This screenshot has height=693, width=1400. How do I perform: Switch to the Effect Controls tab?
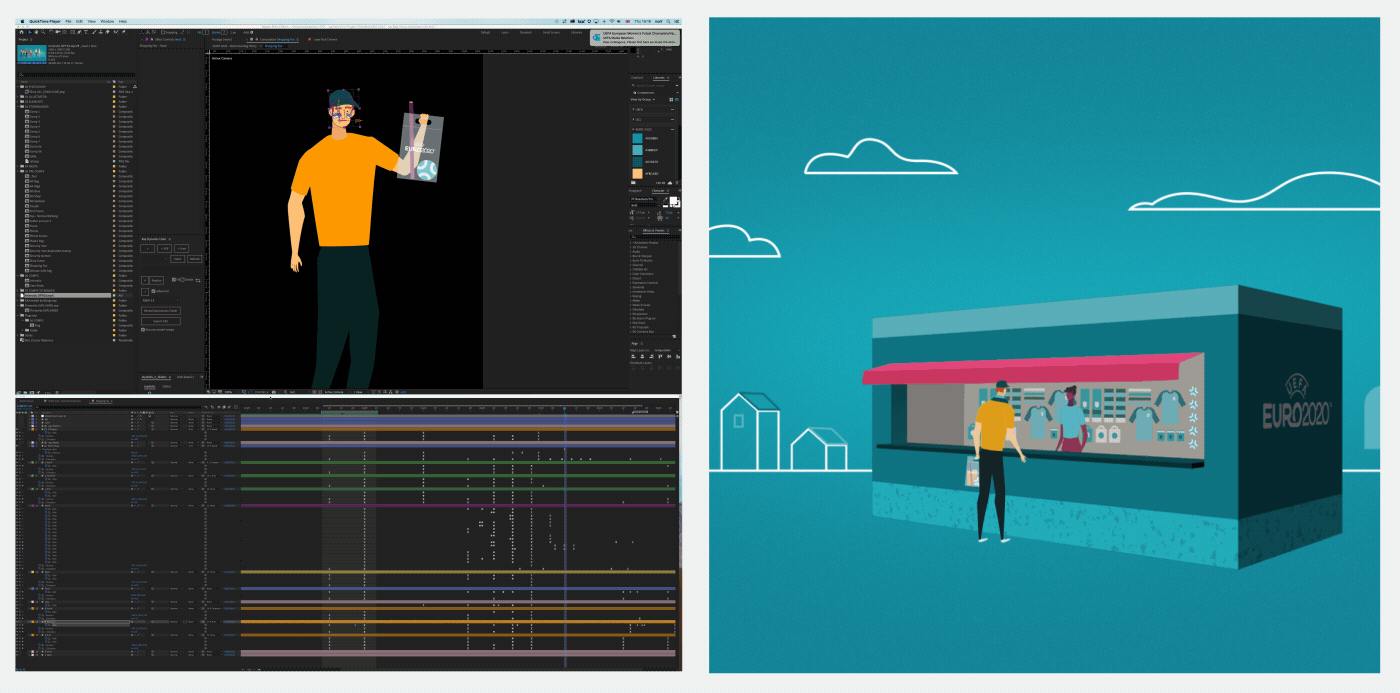(x=167, y=39)
